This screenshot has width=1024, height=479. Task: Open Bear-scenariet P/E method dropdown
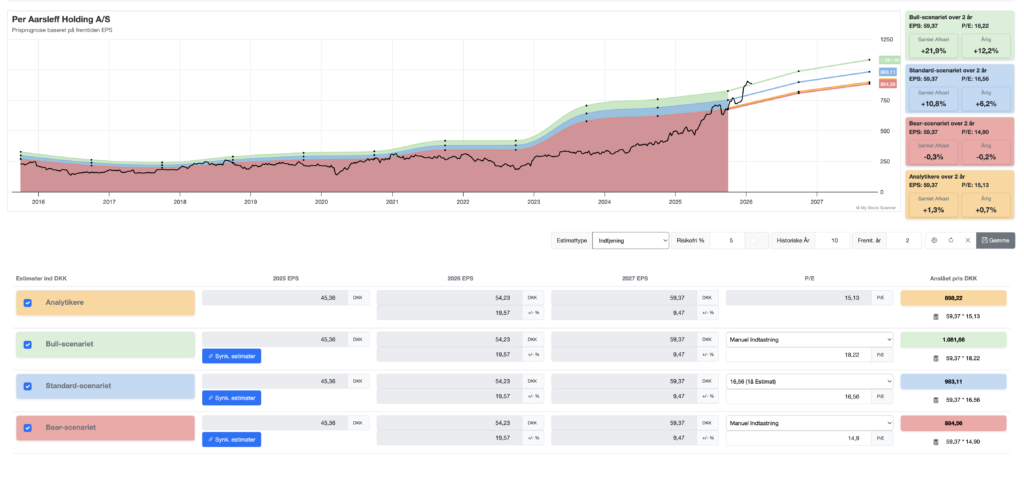pos(808,423)
